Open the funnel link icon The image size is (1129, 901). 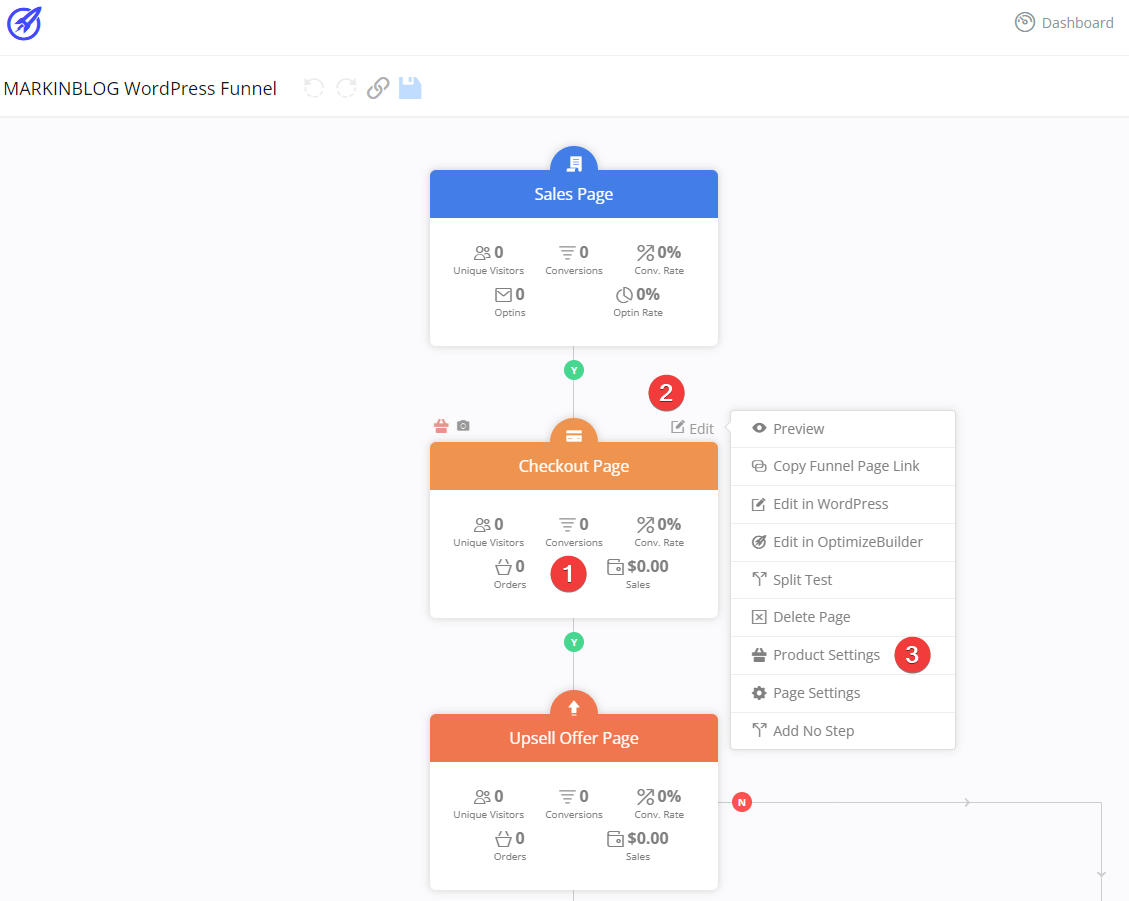tap(378, 88)
